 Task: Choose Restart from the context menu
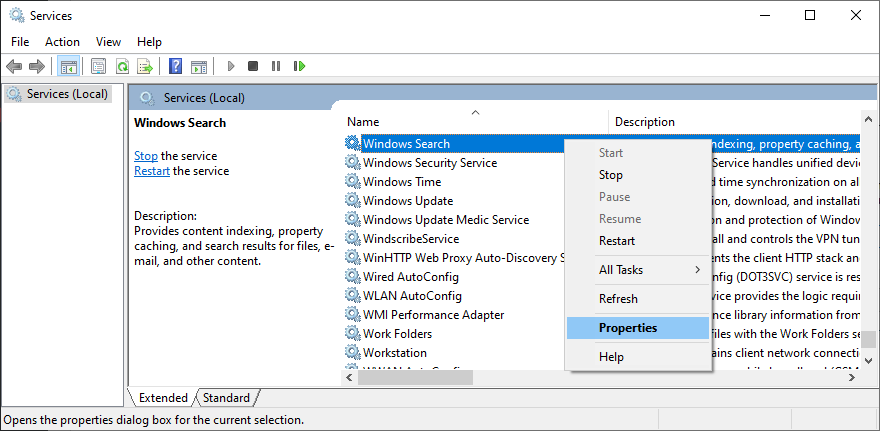tap(616, 241)
